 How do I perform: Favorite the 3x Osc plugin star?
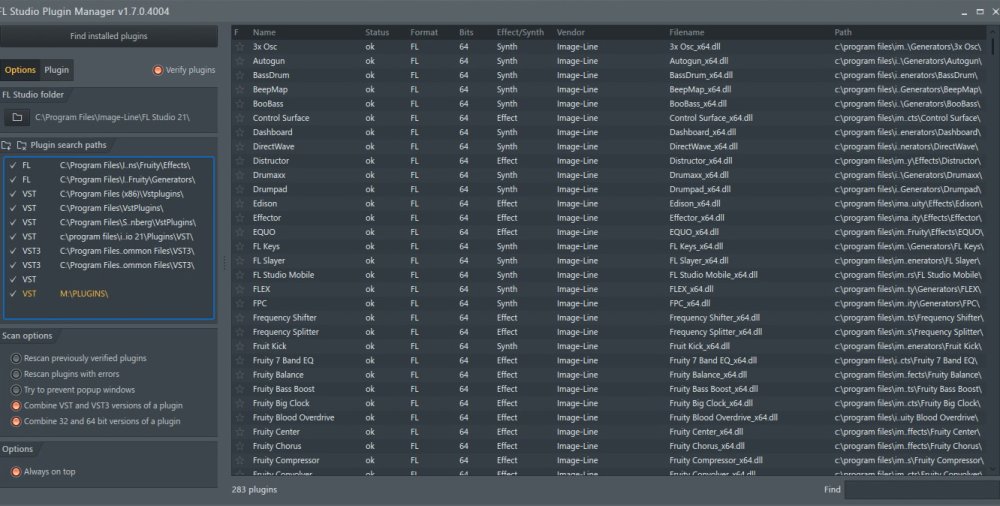[x=240, y=47]
